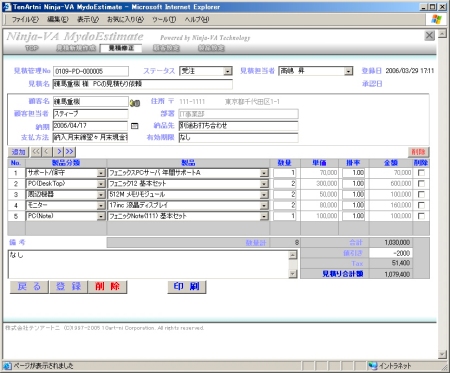
Task: Go to next page with > arrow
Action: click(x=59, y=152)
